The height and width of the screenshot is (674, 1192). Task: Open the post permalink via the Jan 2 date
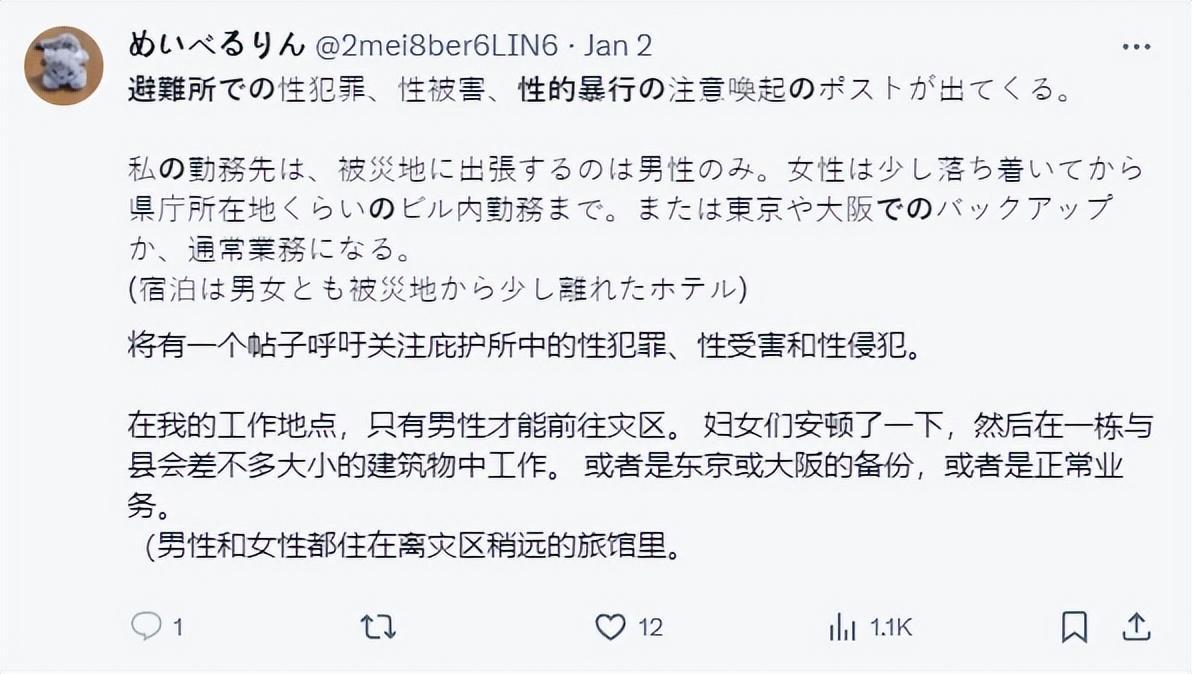(618, 46)
